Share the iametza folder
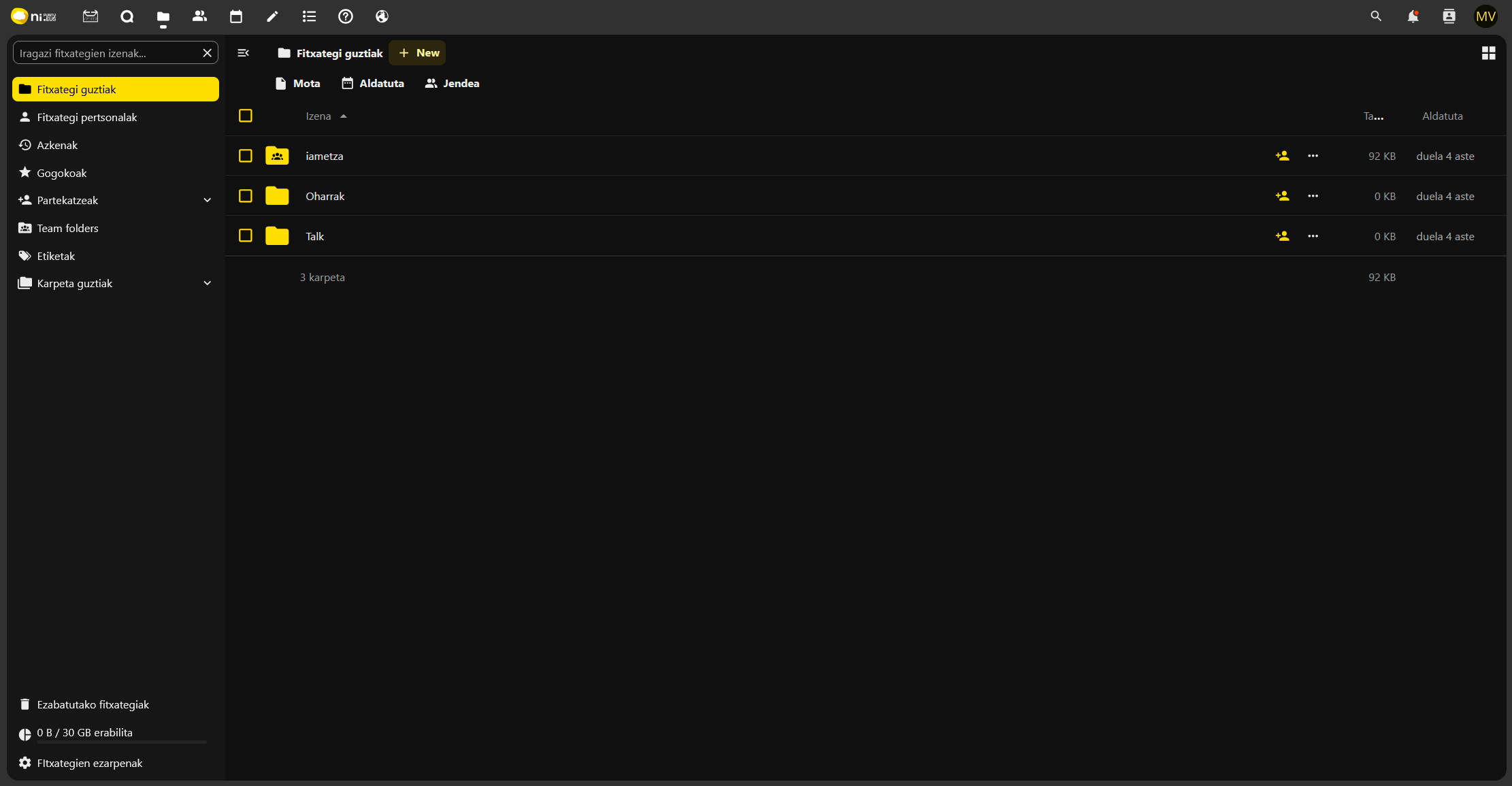 coord(1282,156)
